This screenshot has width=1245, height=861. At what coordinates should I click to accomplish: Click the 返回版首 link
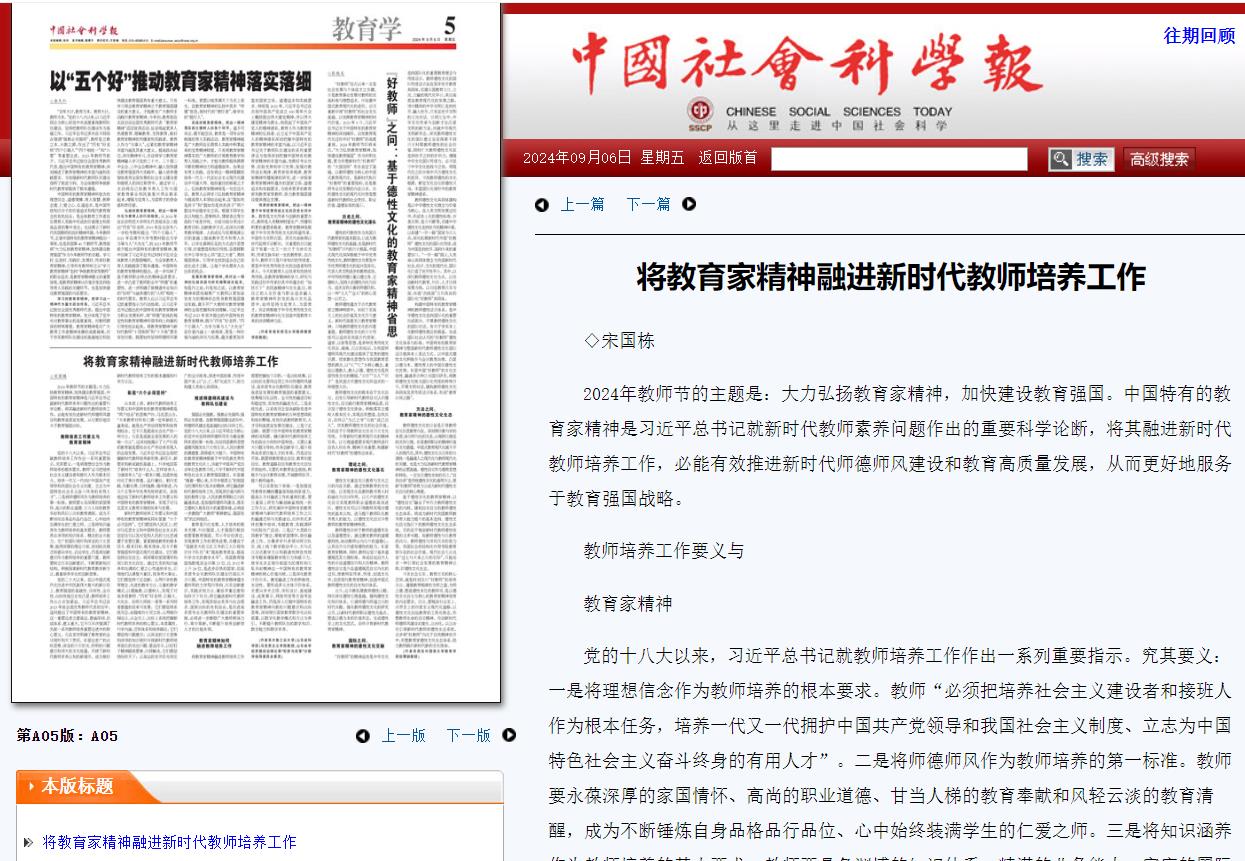click(x=727, y=158)
